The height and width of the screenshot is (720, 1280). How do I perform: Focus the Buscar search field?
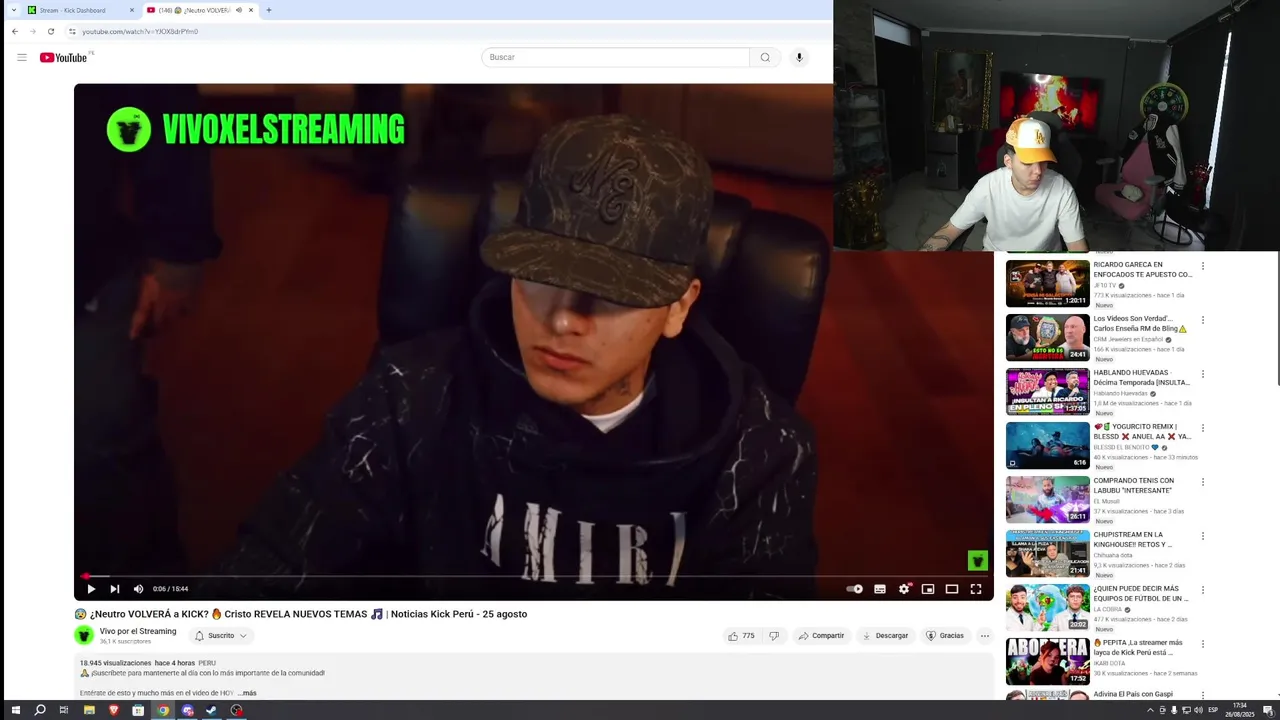(615, 57)
